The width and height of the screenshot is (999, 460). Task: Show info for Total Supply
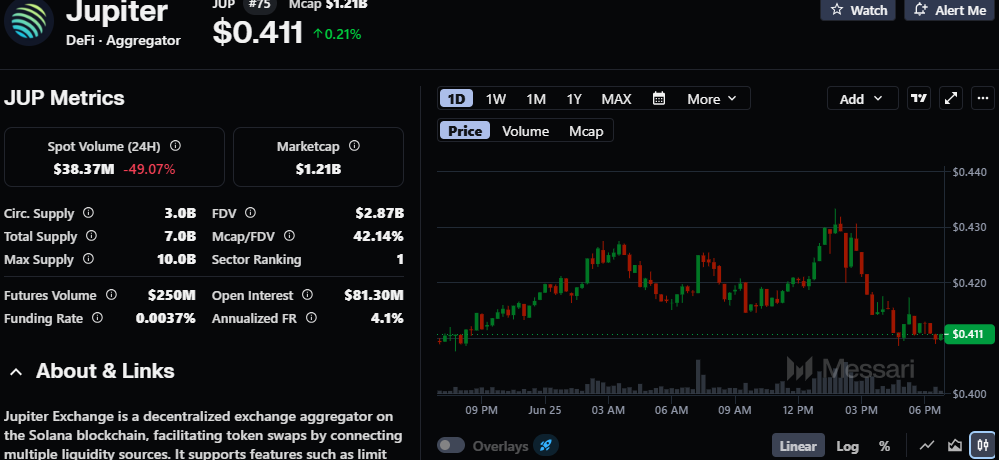point(91,236)
